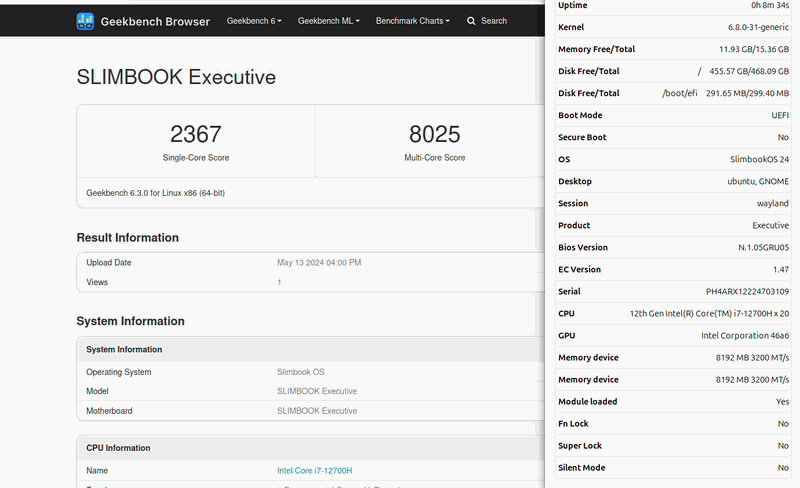Click the Upload Date value
800x488 pixels.
318,263
